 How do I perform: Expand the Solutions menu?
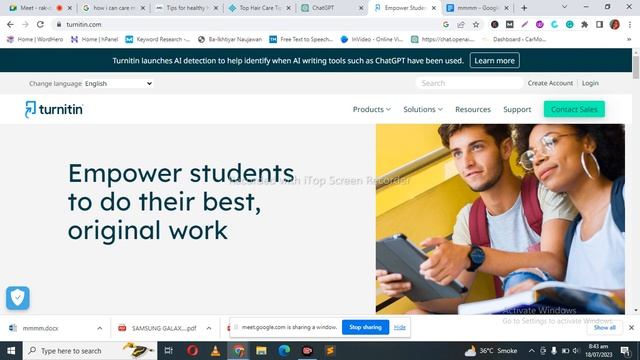tap(423, 109)
